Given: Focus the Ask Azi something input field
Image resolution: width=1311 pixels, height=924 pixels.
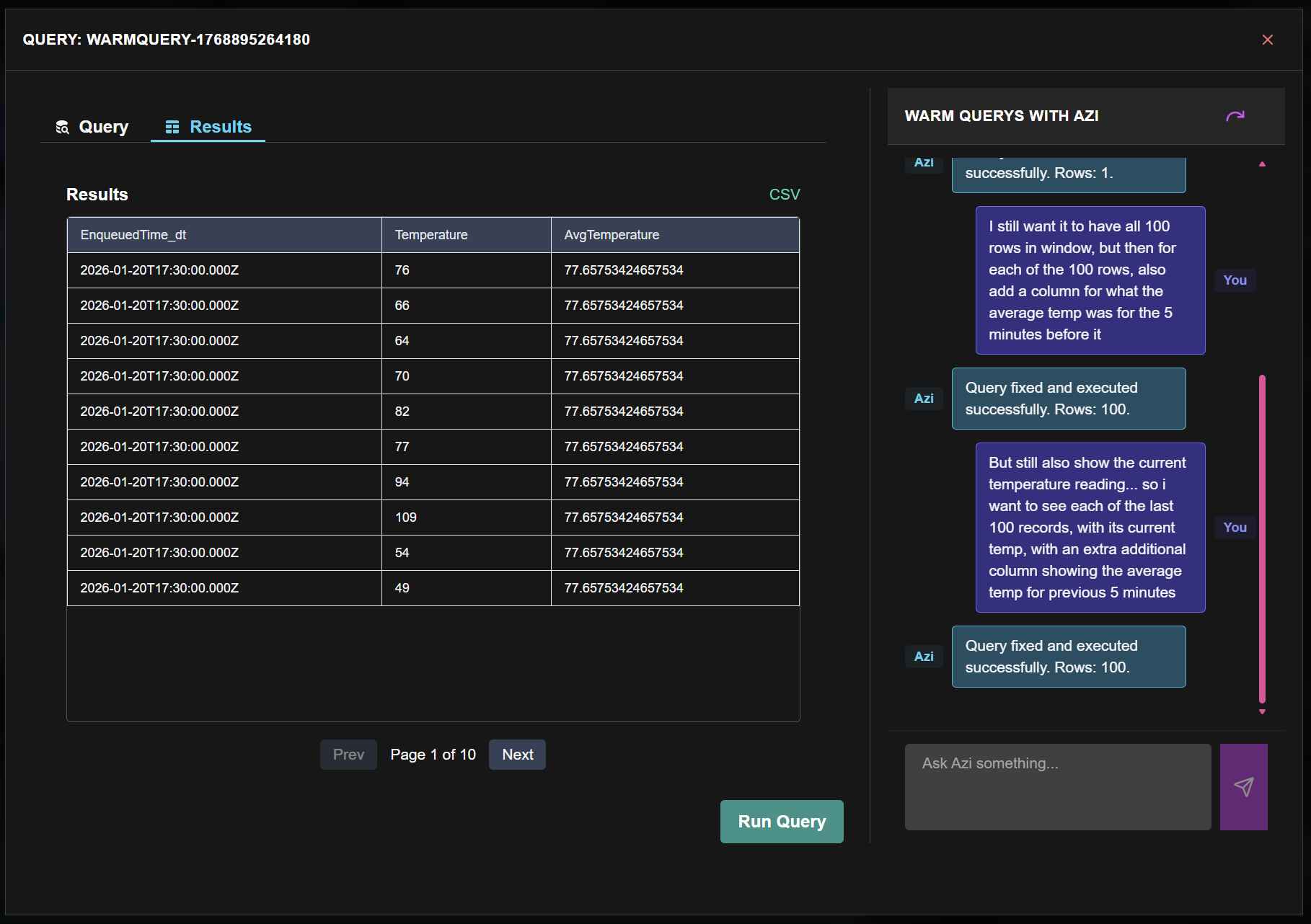Looking at the screenshot, I should click(x=1058, y=787).
